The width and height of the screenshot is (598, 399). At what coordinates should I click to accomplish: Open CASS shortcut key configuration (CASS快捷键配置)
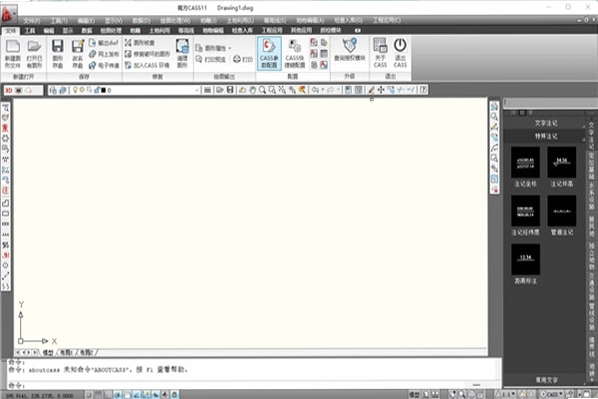coord(294,53)
